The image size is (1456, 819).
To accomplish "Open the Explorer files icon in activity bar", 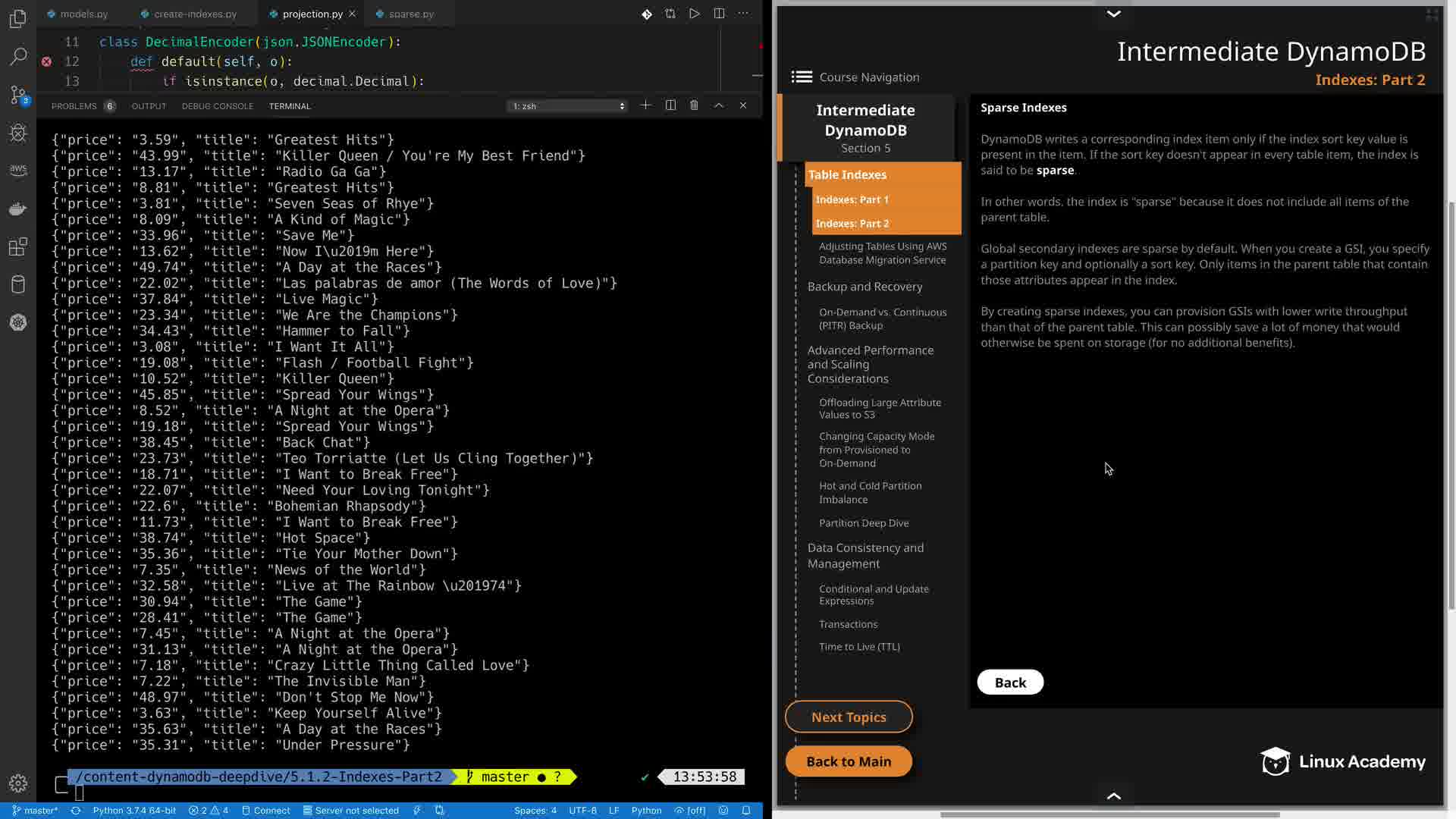I will 18,19.
